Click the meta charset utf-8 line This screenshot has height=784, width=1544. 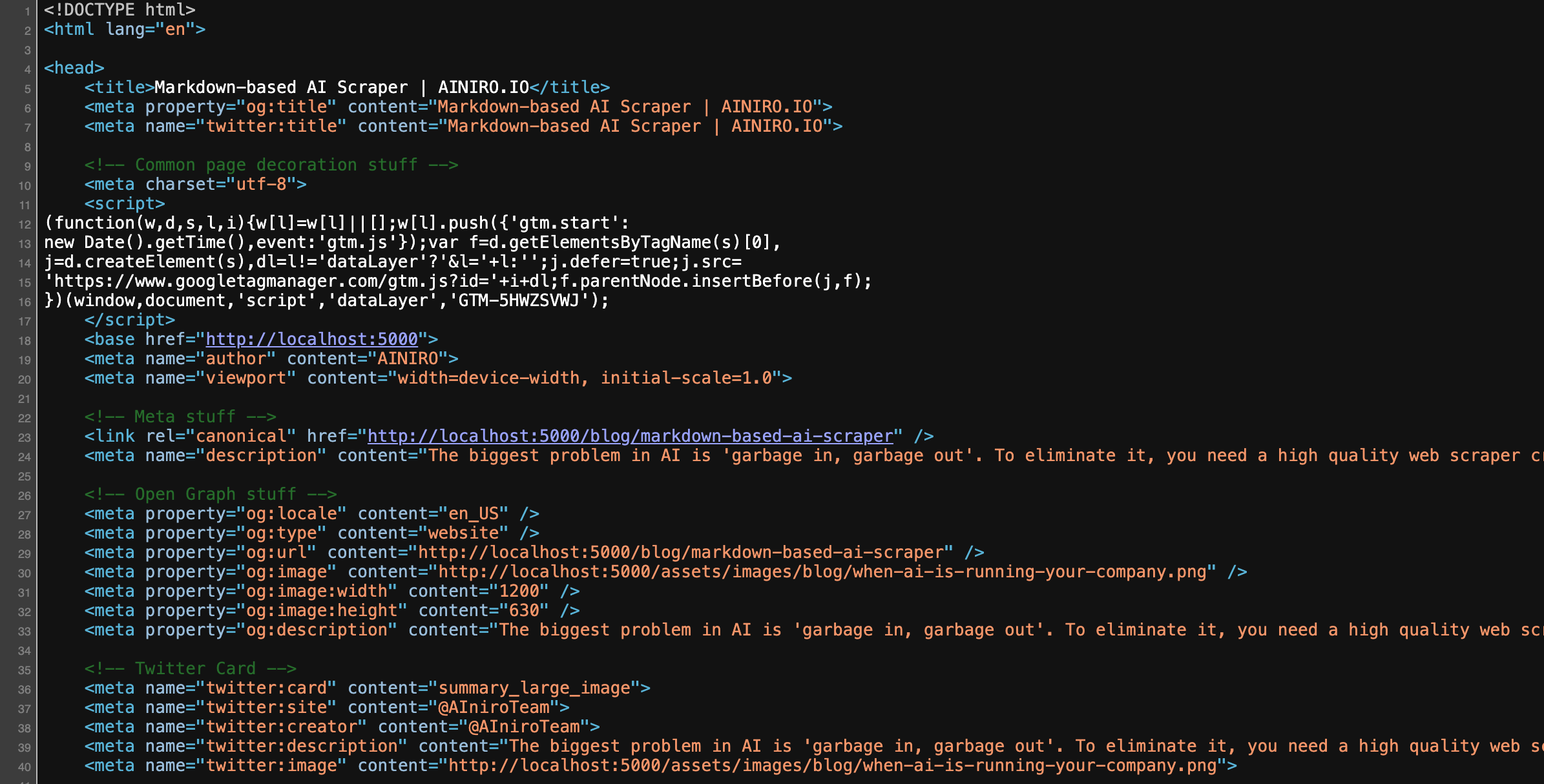coord(195,184)
